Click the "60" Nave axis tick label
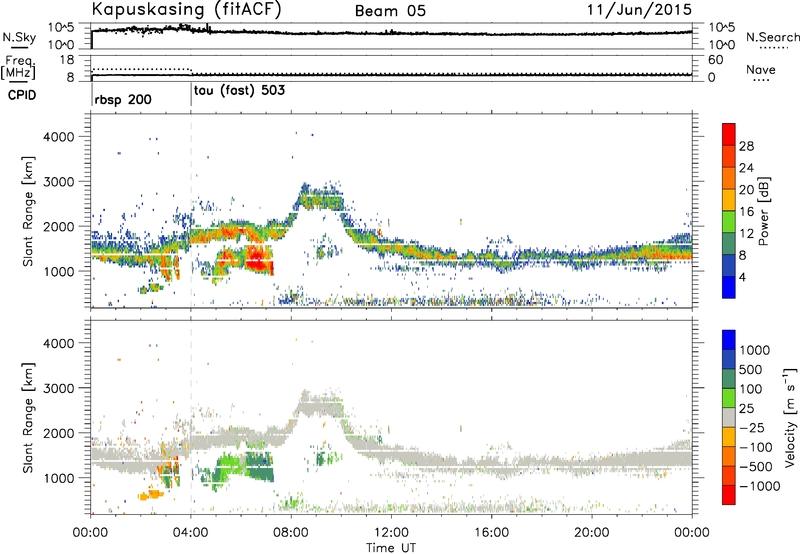This screenshot has width=800, height=554. [x=715, y=60]
